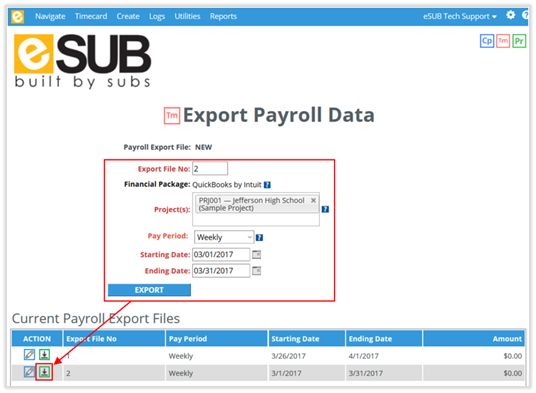Download export file 1
536x393 pixels.
[44, 354]
